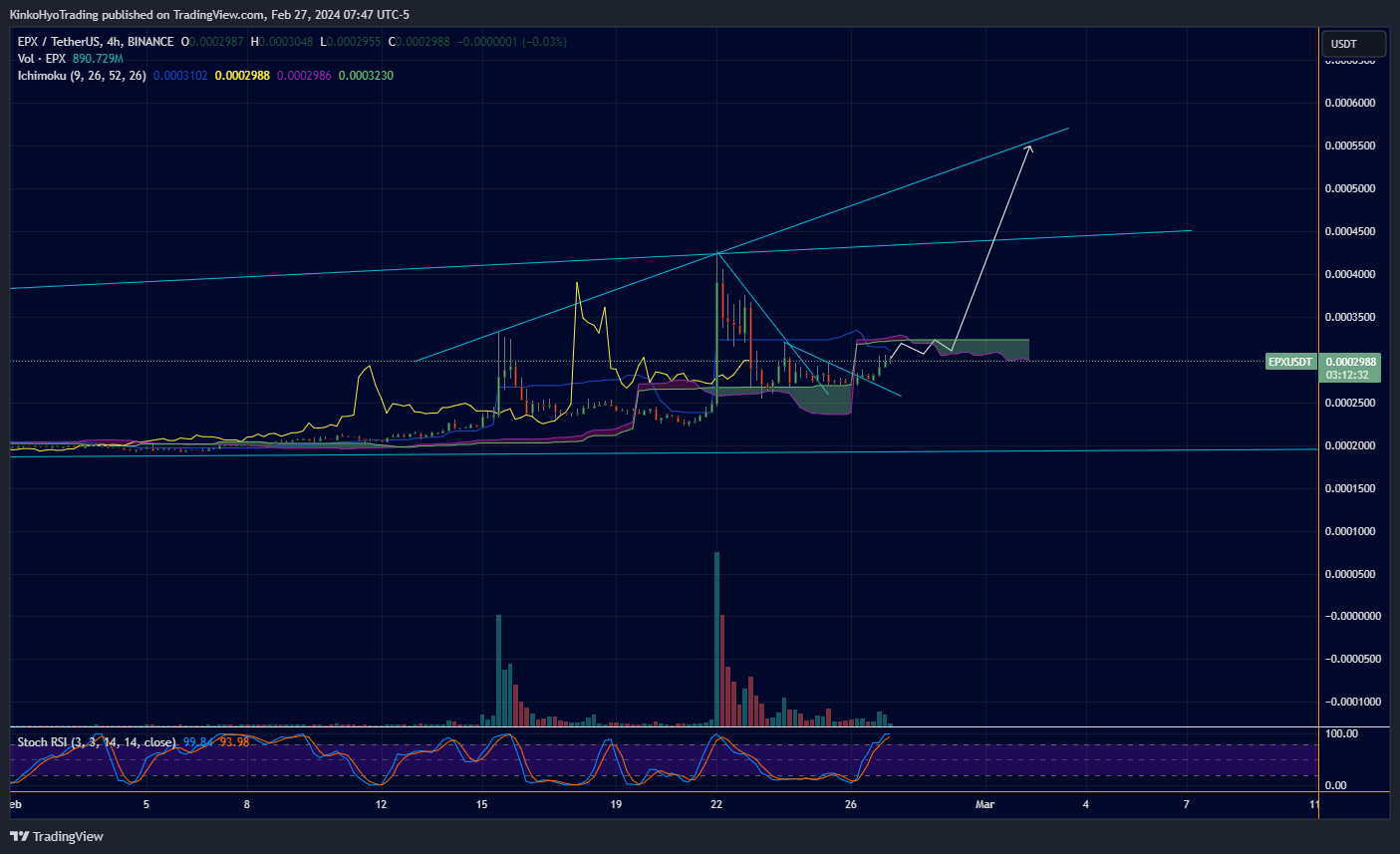Click the EPXUSDT price line label
The width and height of the screenshot is (1400, 854).
[x=1290, y=362]
